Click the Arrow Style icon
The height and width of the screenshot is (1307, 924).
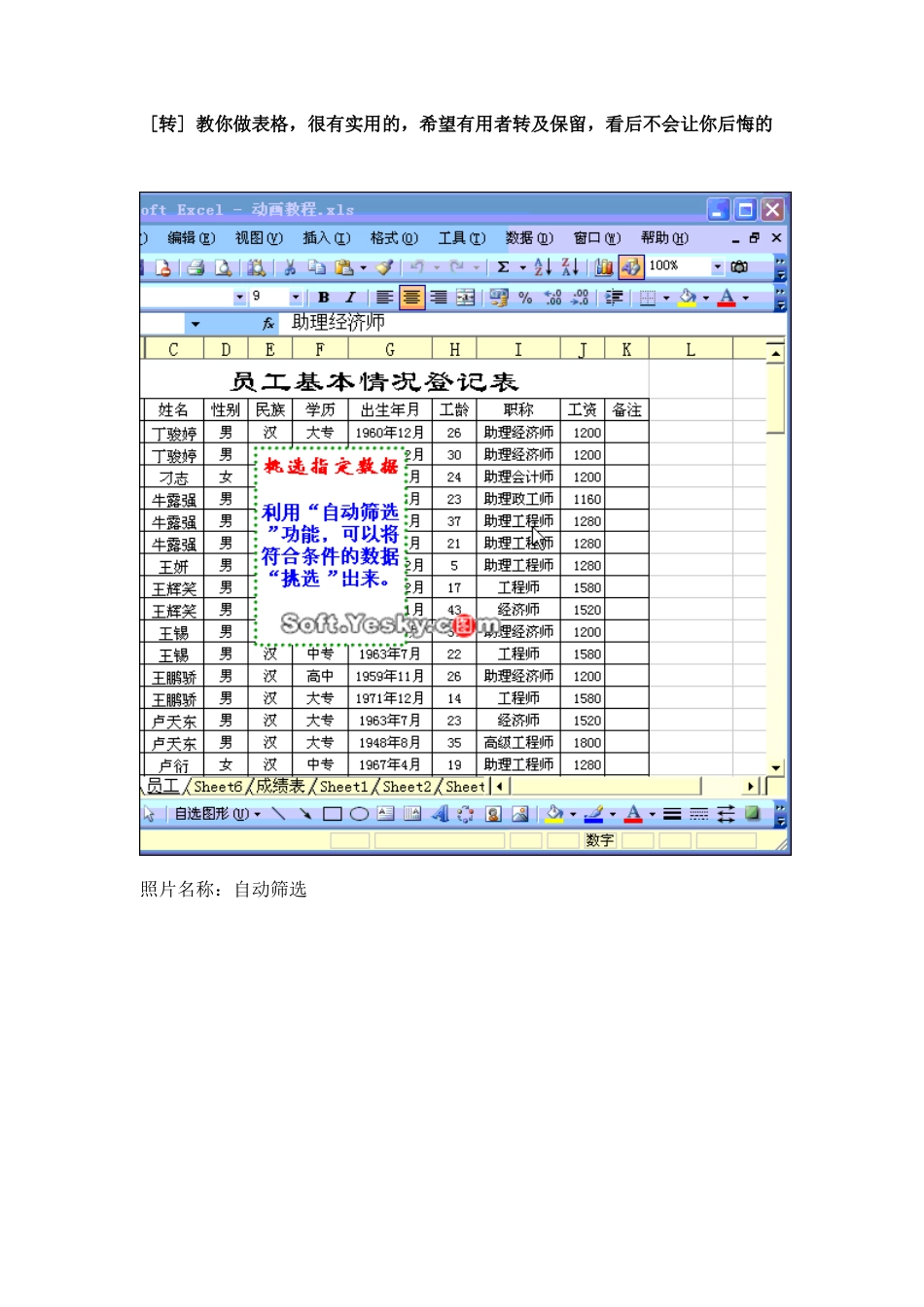[x=726, y=813]
